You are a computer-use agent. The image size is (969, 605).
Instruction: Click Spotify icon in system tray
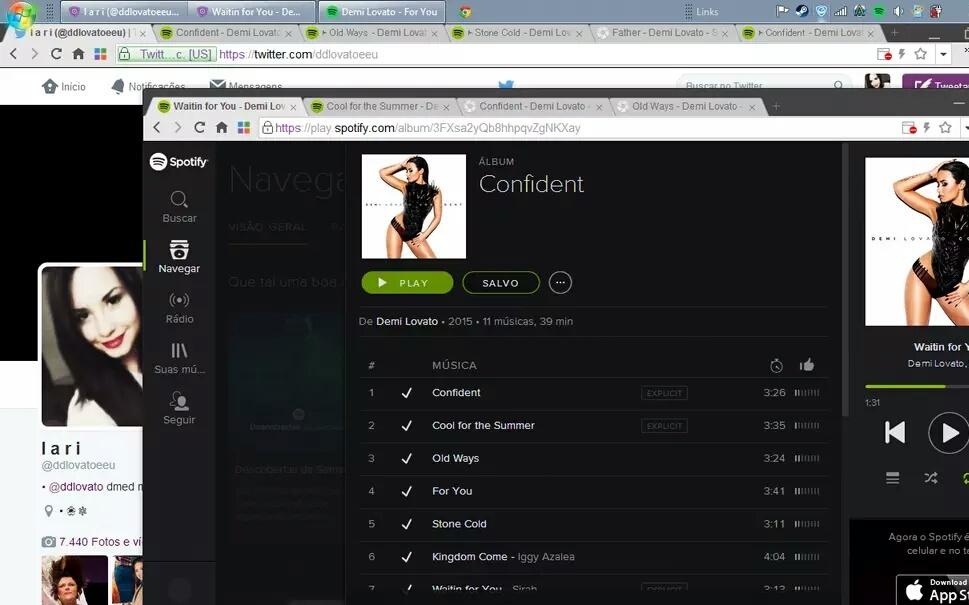879,11
